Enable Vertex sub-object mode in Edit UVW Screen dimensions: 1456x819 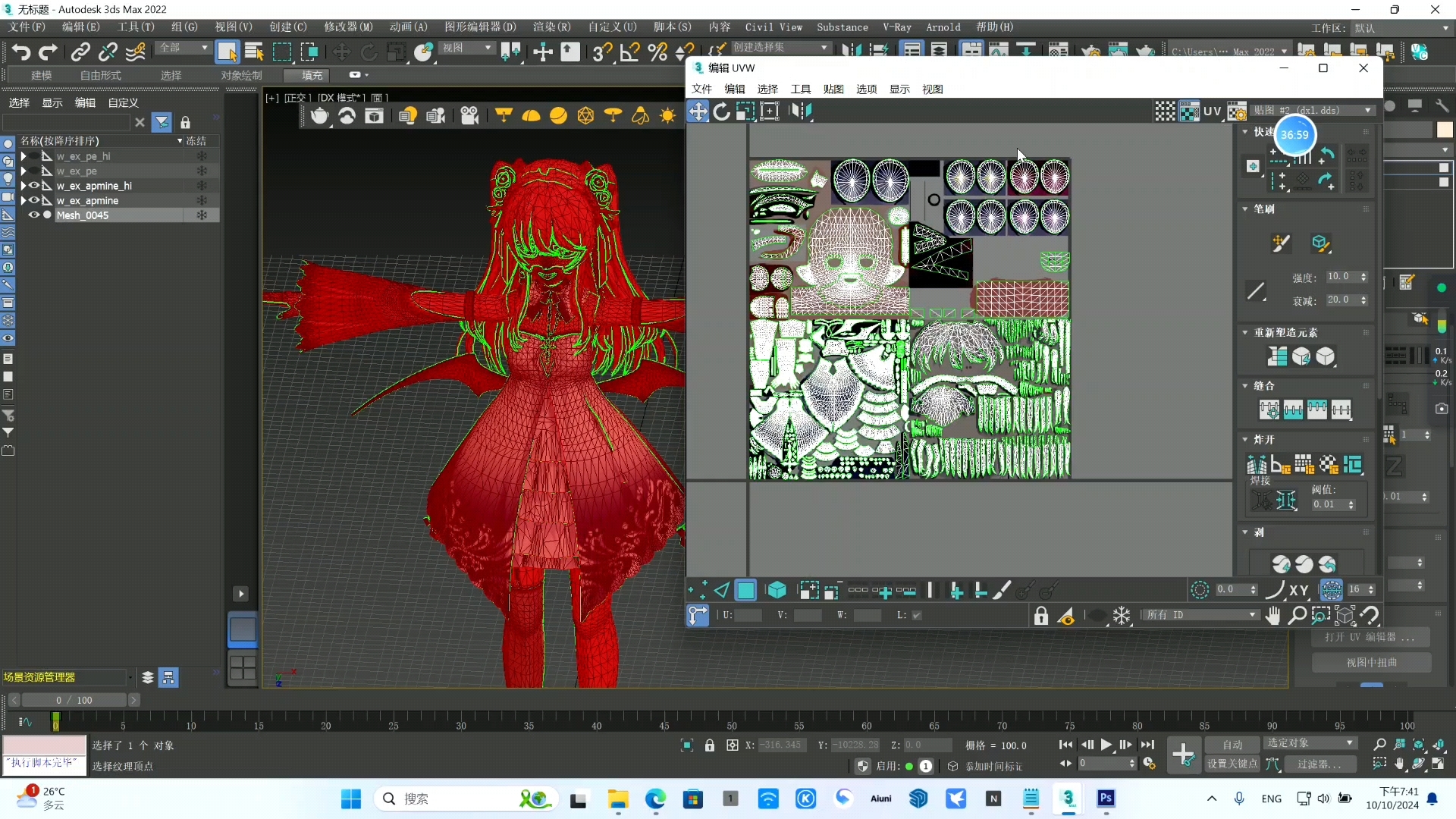[698, 590]
